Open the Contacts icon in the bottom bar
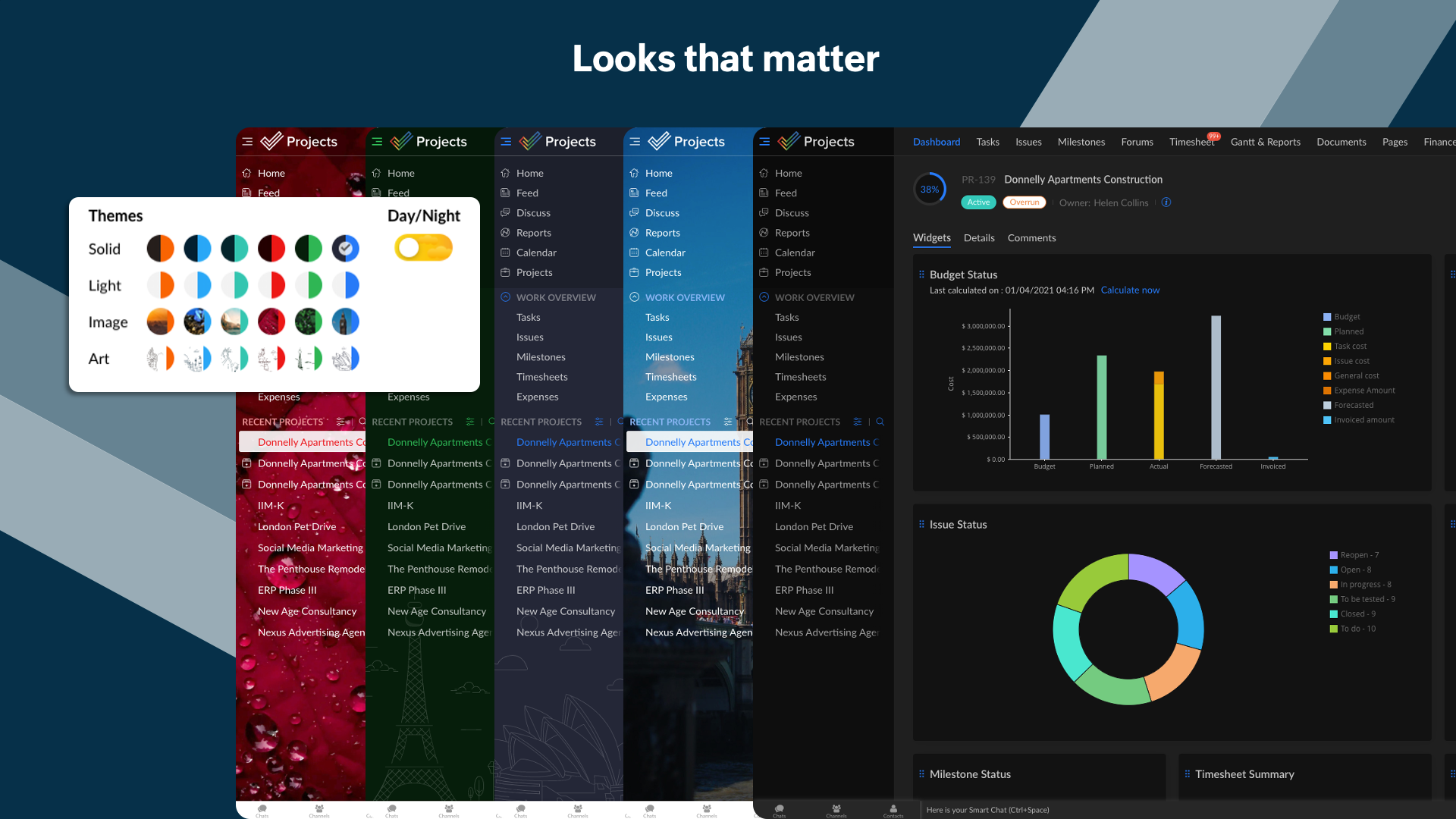Screen dimensions: 1456x819 (893, 809)
